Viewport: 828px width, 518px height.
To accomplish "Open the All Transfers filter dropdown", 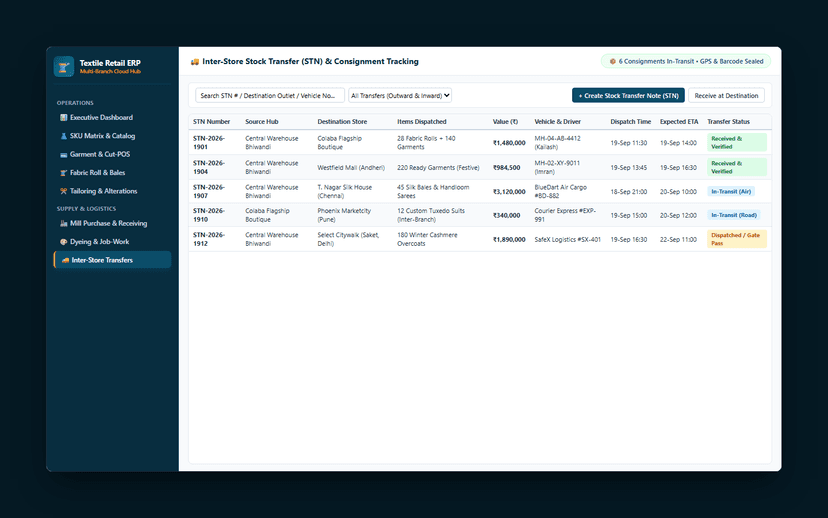I will pyautogui.click(x=400, y=96).
